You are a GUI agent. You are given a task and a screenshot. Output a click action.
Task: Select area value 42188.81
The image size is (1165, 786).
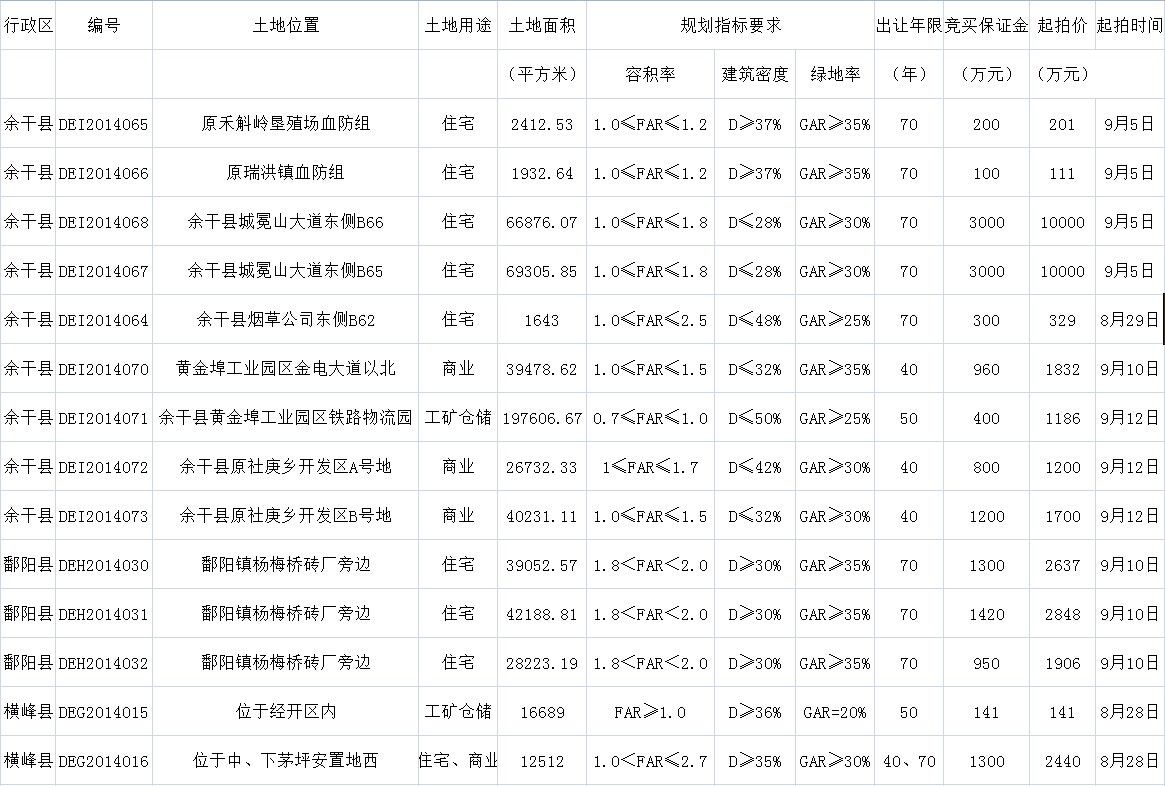[x=542, y=614]
